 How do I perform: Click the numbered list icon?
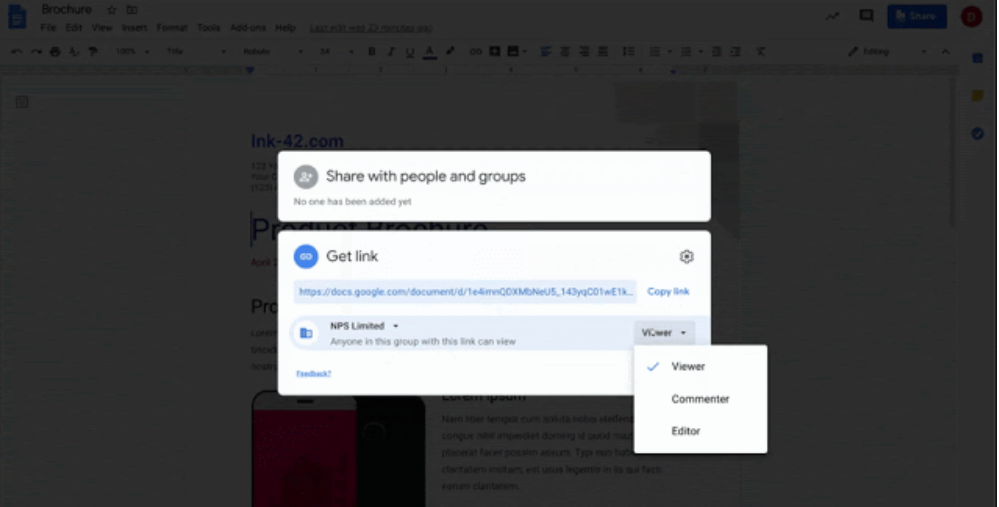[x=654, y=52]
